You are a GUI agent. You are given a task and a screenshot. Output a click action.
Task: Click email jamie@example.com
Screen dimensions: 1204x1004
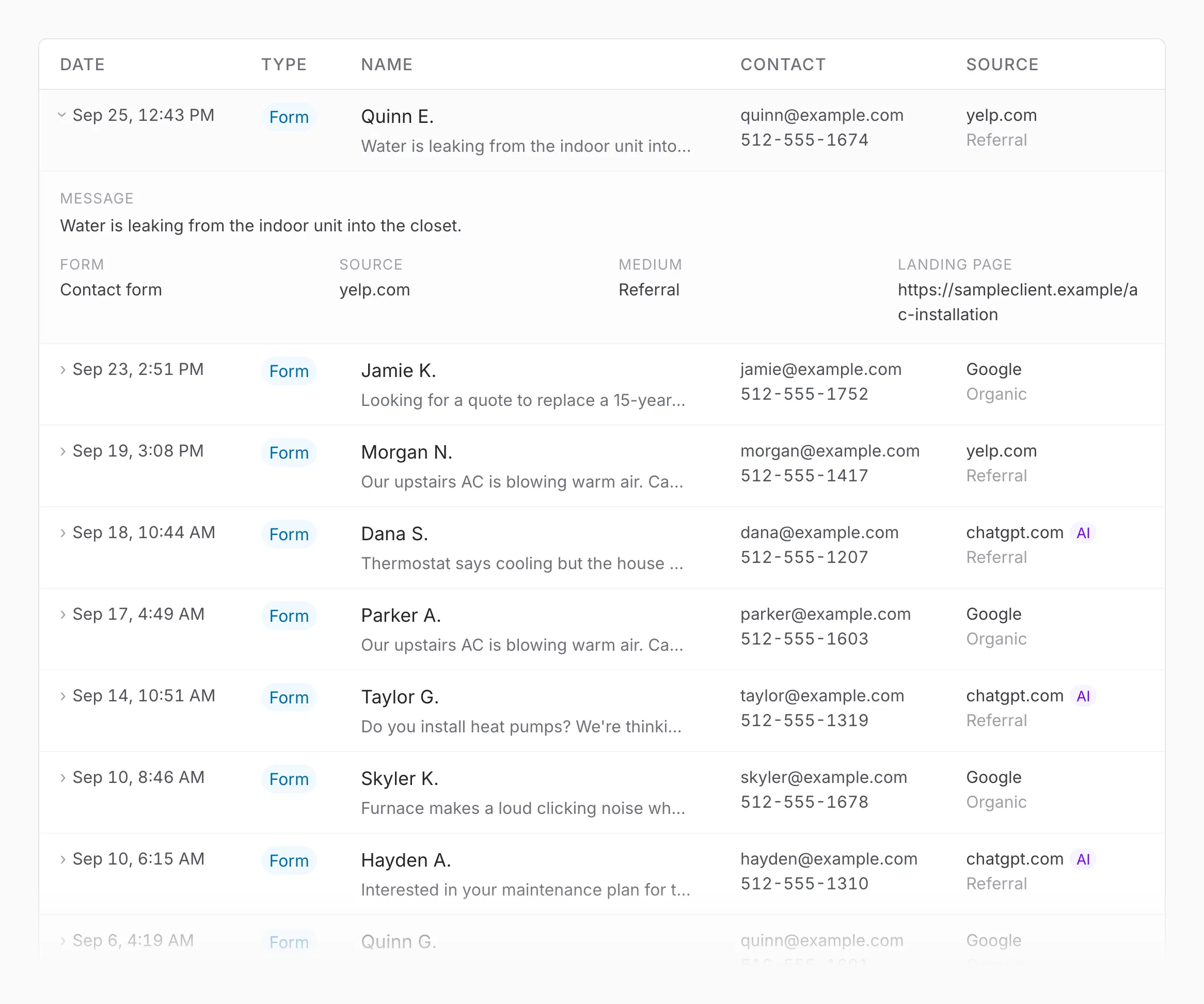pyautogui.click(x=821, y=369)
